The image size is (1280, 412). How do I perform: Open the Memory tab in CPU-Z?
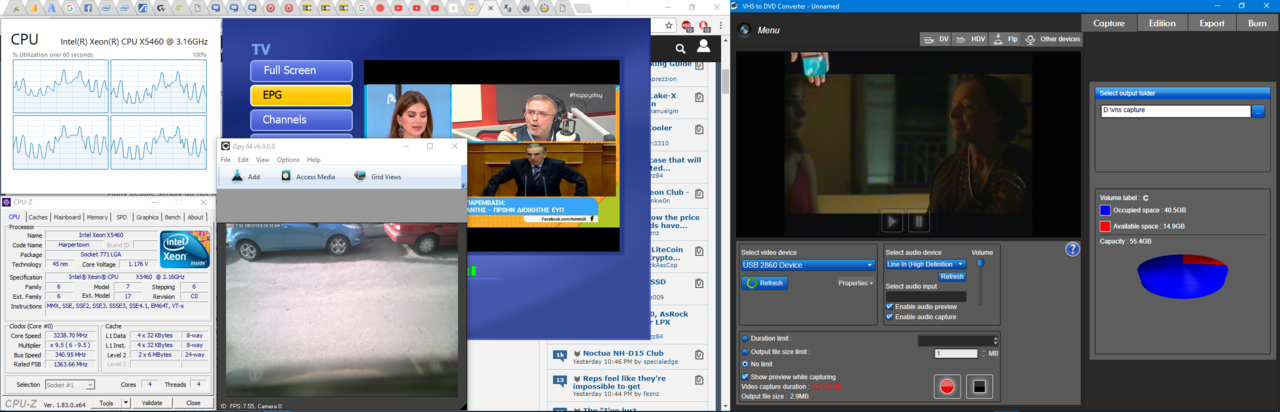[x=97, y=217]
